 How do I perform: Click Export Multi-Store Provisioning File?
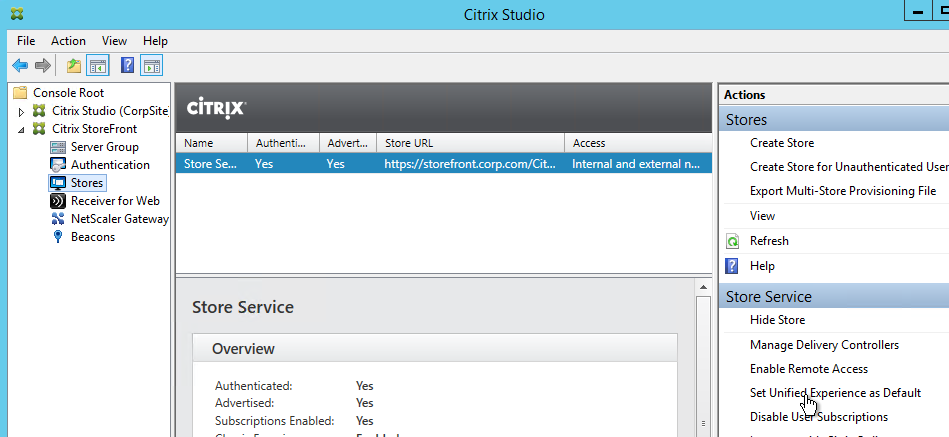coord(843,191)
